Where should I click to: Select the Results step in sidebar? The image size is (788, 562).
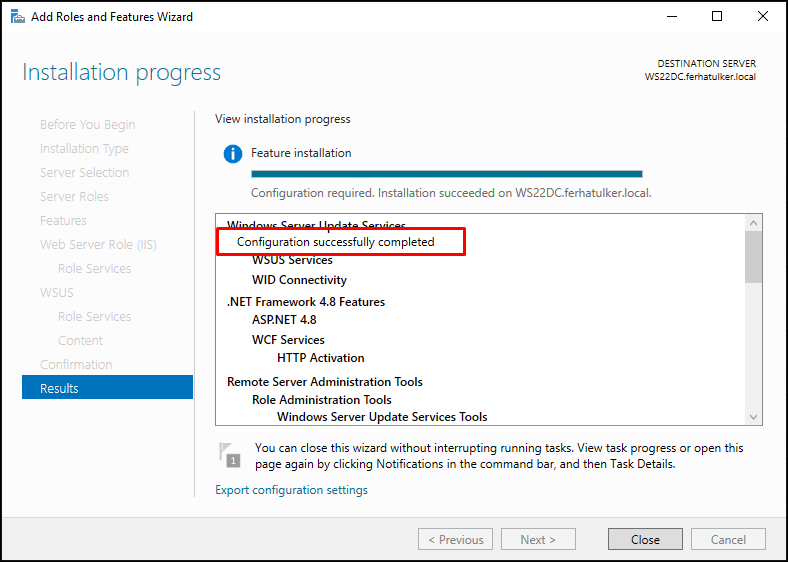pos(108,388)
